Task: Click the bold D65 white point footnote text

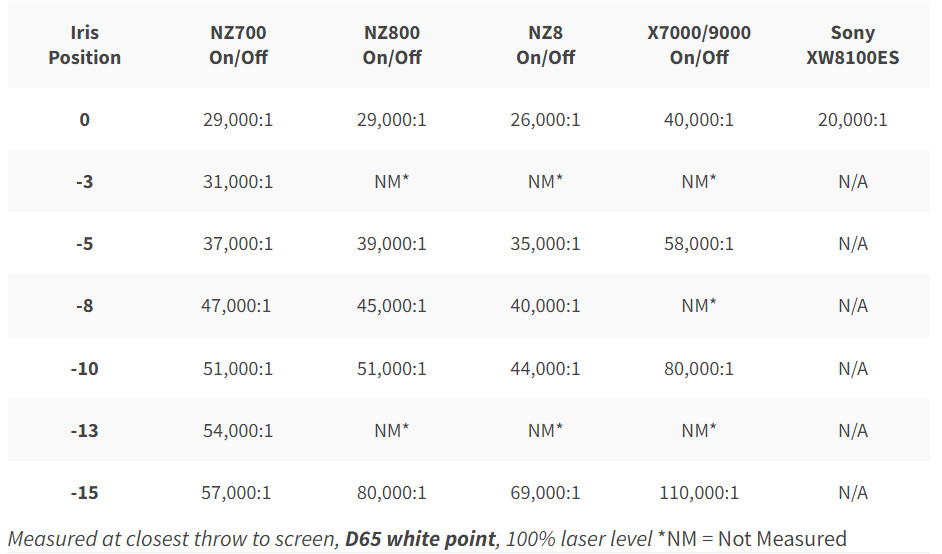Action: (421, 539)
